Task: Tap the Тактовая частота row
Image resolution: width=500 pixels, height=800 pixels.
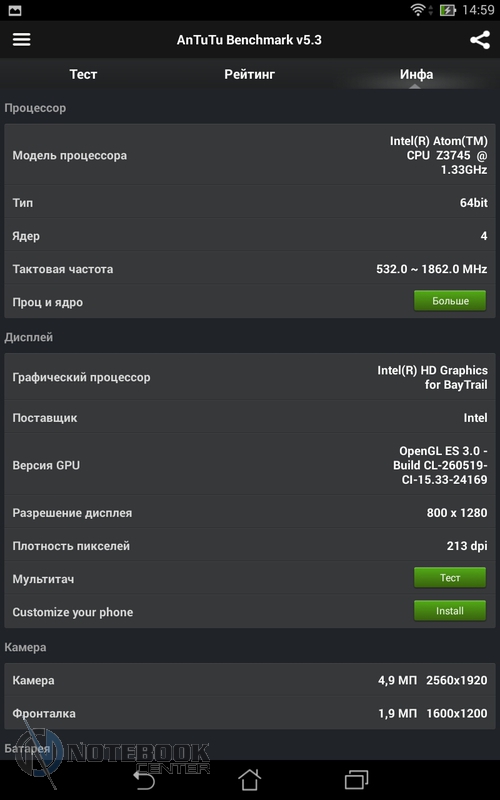Action: tap(249, 269)
